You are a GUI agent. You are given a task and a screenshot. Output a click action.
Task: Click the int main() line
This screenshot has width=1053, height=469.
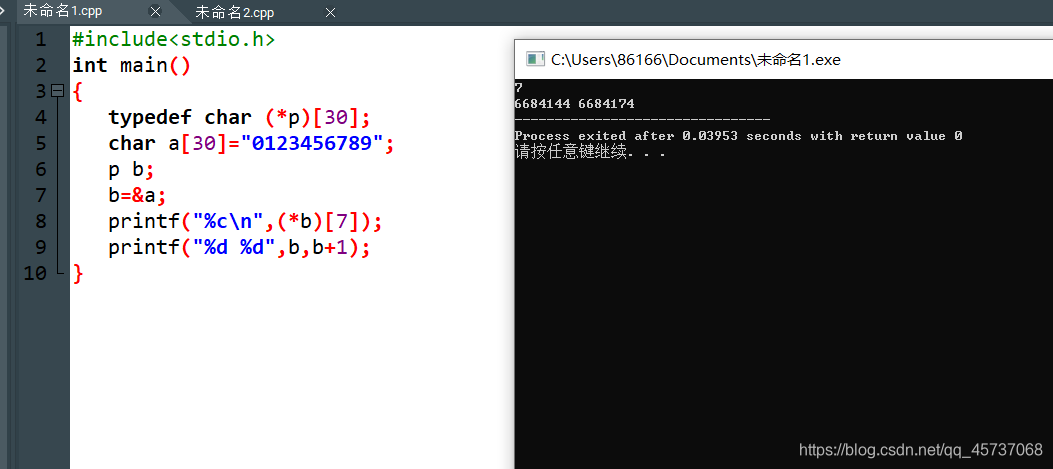coord(132,66)
